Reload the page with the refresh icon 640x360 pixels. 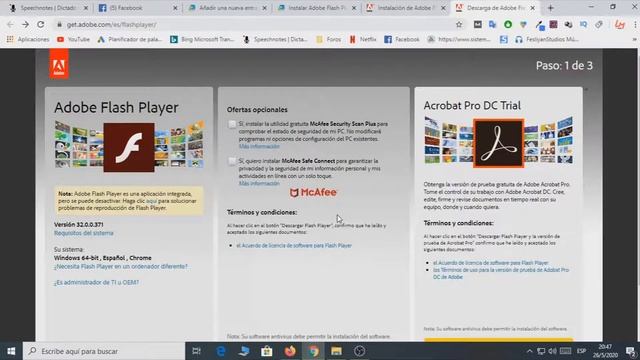(40, 24)
